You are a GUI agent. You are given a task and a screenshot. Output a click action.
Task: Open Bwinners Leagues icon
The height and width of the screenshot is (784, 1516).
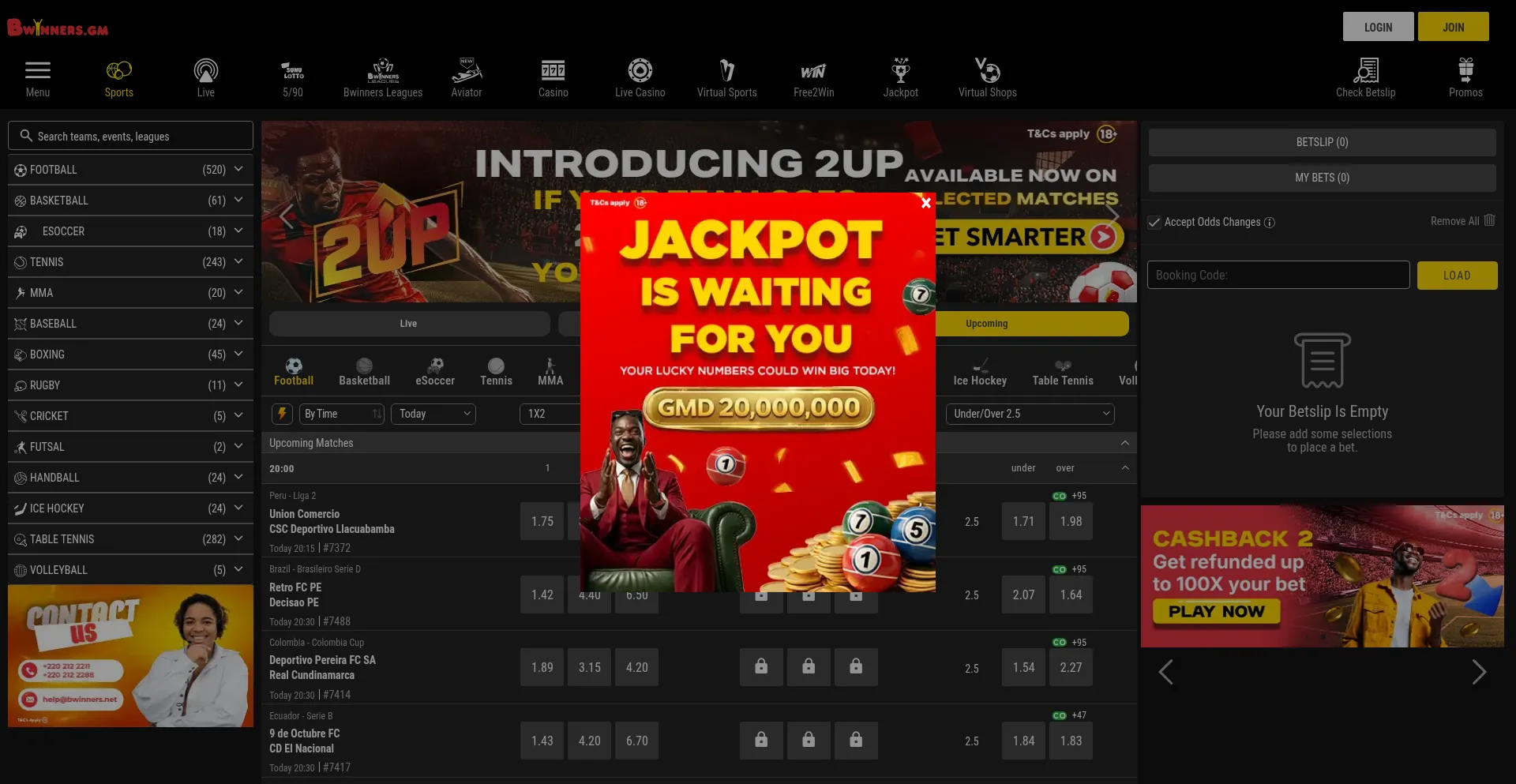(383, 70)
